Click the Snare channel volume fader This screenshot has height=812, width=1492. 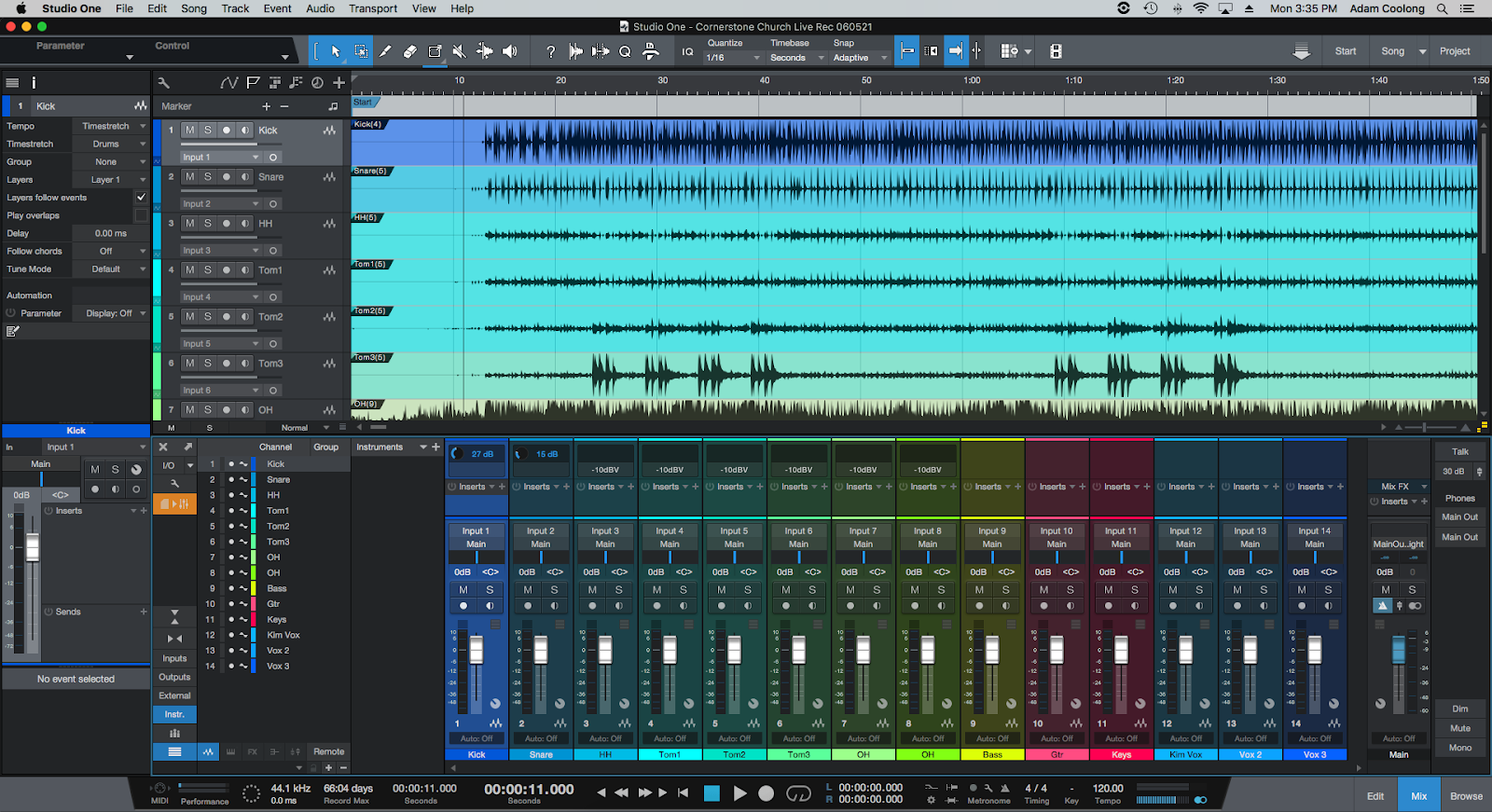click(541, 650)
